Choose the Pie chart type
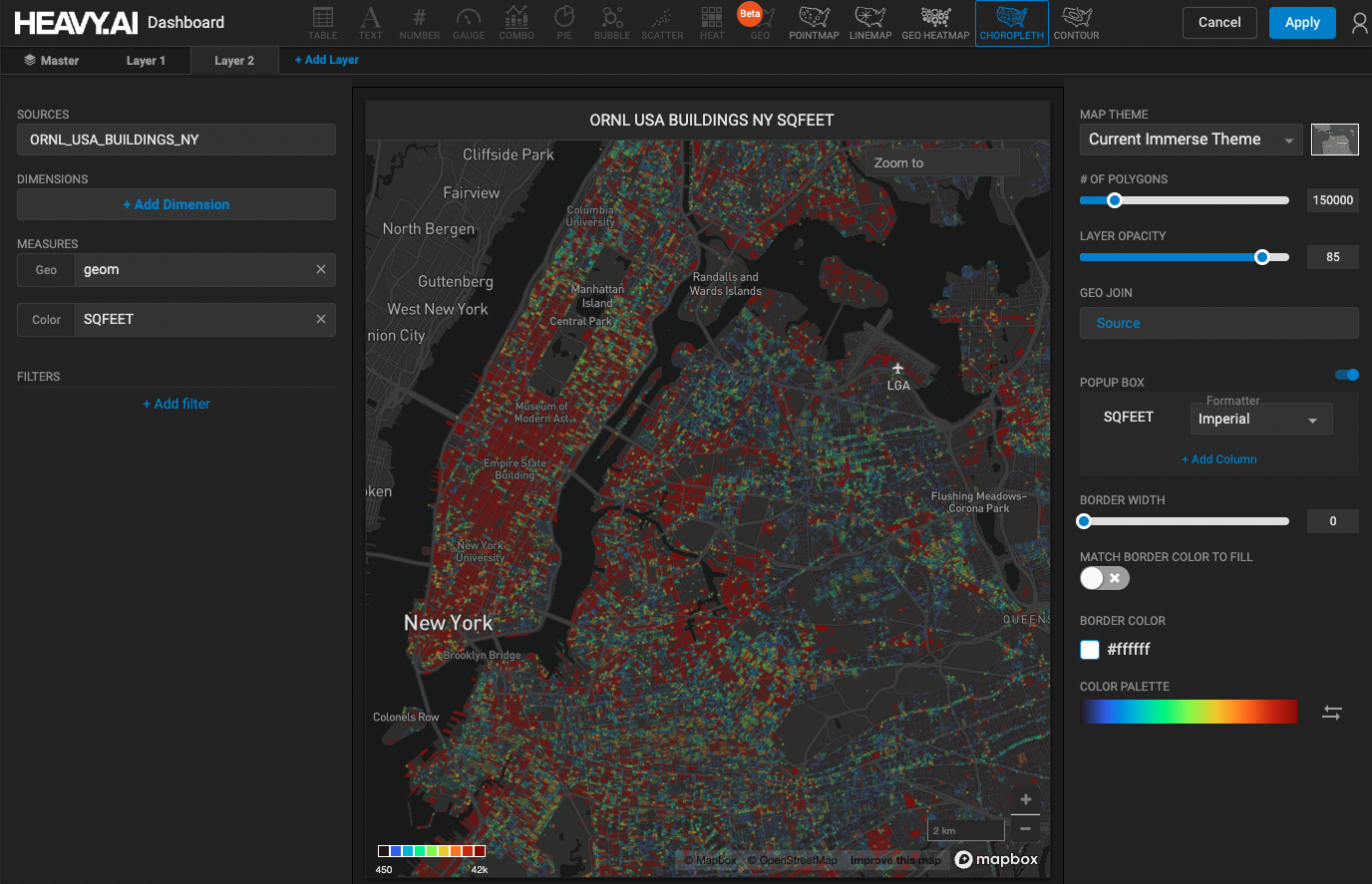1372x884 pixels. point(564,23)
